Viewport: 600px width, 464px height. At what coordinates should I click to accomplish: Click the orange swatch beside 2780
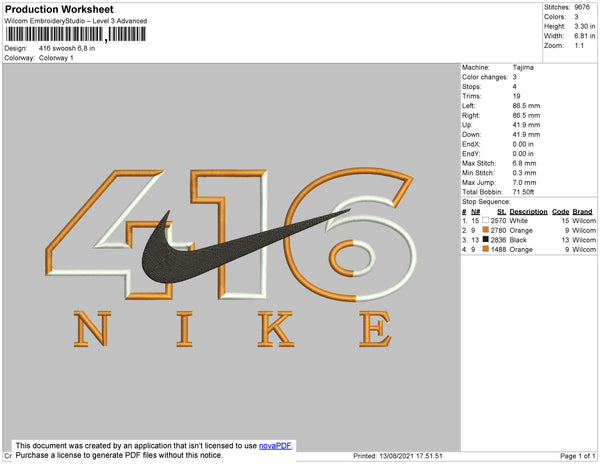486,230
